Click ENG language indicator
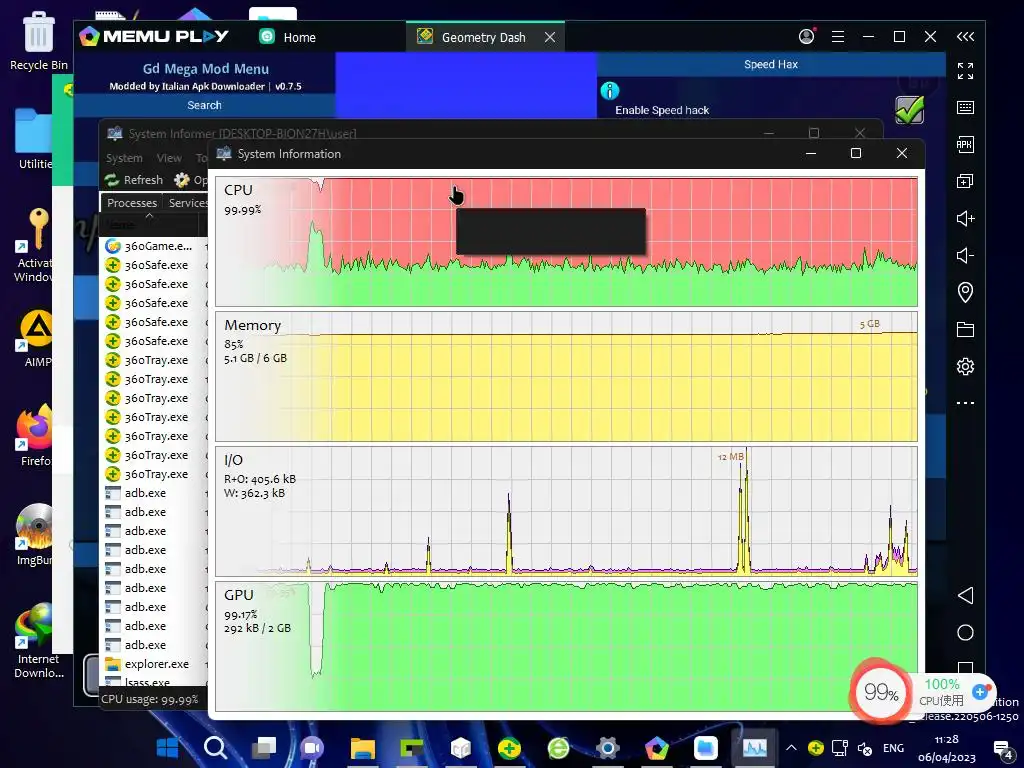This screenshot has width=1024, height=768. [893, 748]
